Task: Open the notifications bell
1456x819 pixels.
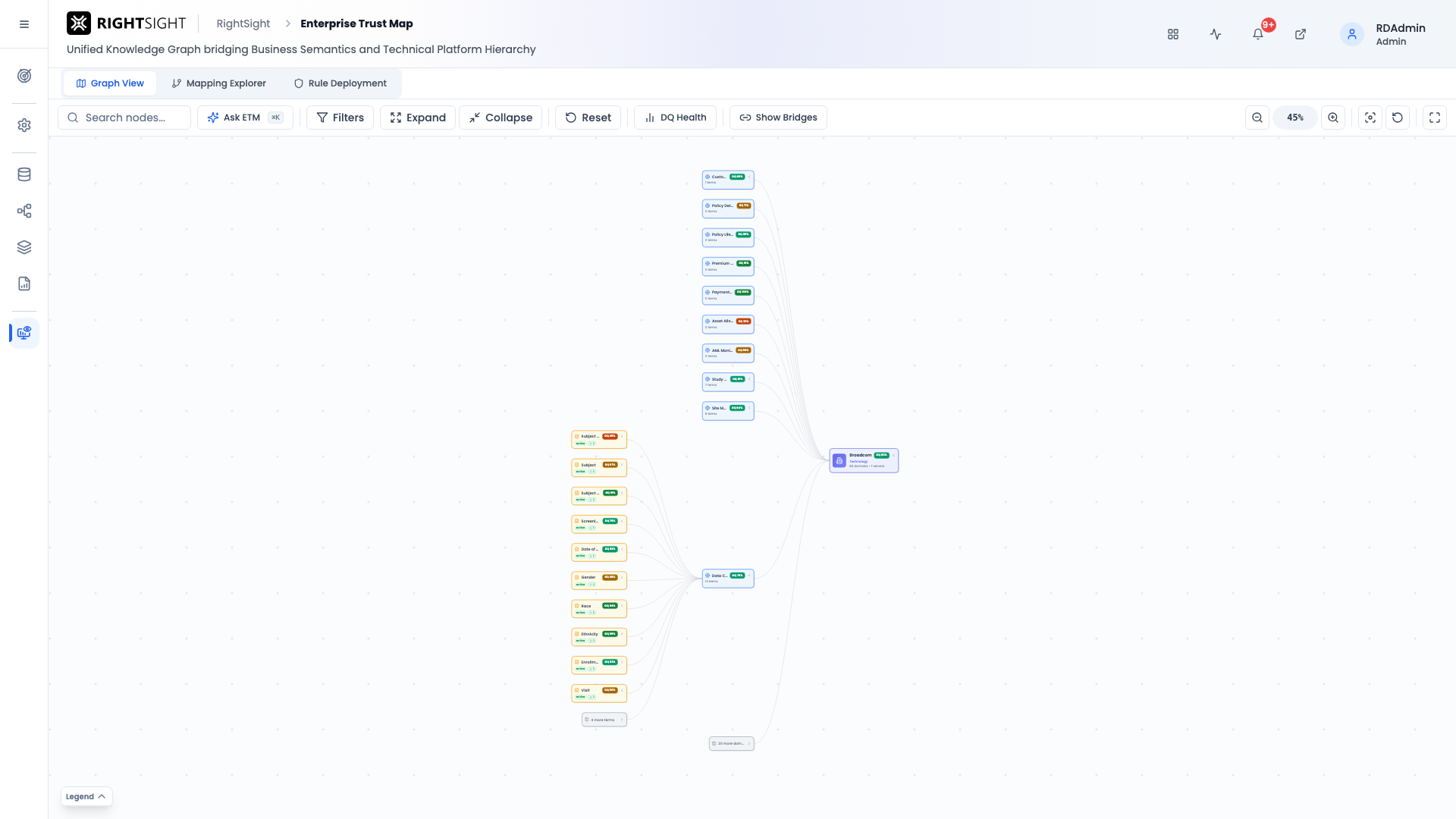Action: [x=1258, y=34]
